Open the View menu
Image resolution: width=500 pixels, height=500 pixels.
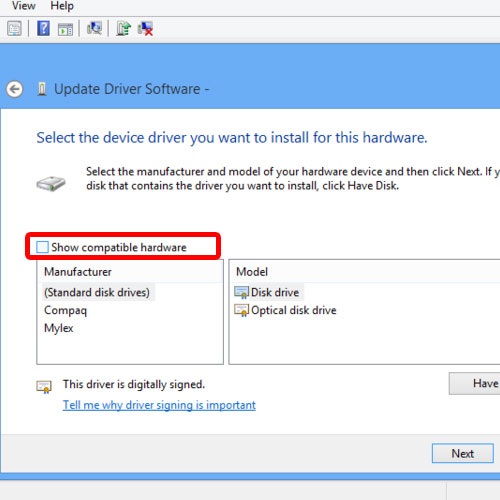click(x=23, y=6)
